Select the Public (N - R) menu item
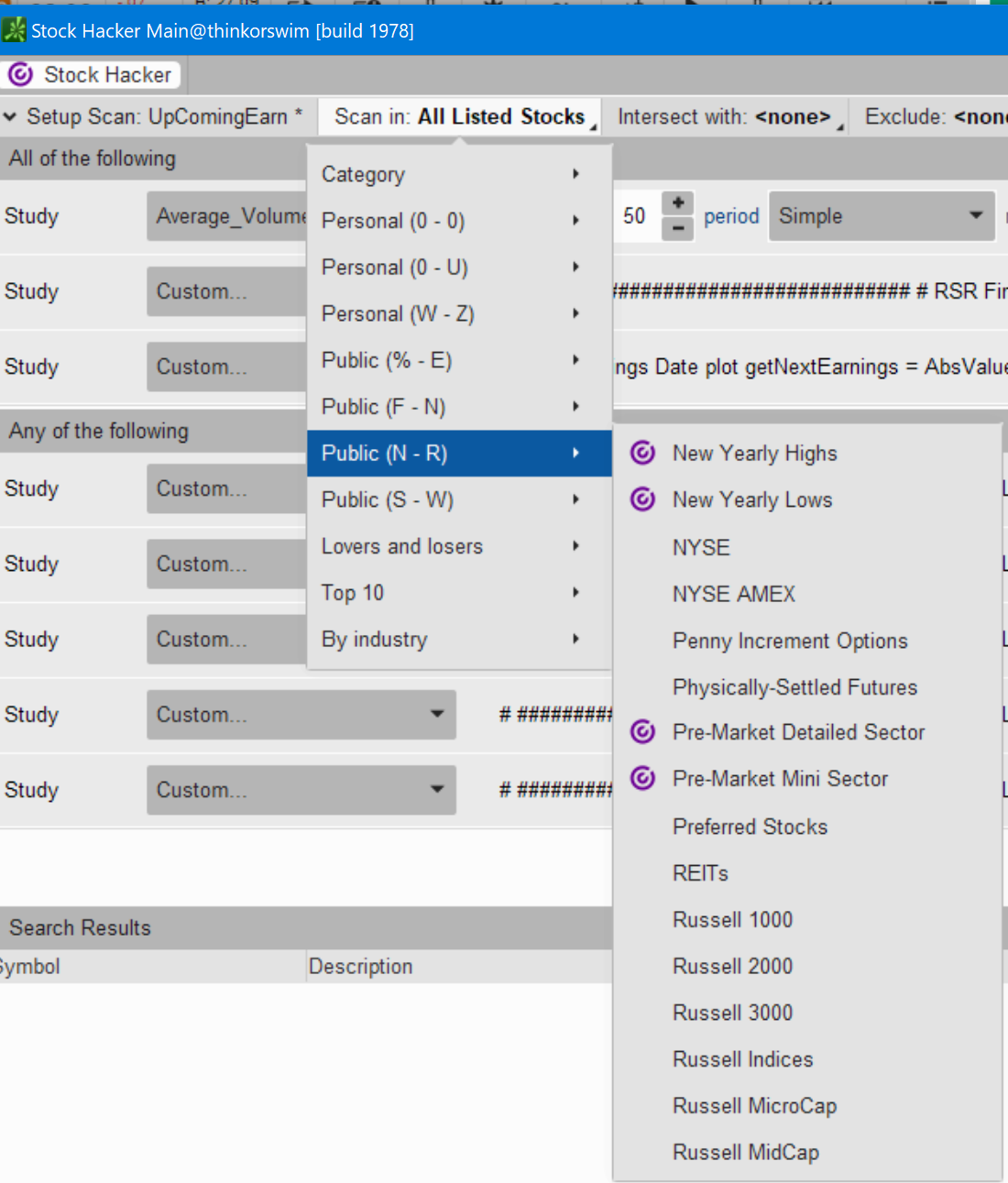This screenshot has width=1008, height=1183. tap(459, 454)
